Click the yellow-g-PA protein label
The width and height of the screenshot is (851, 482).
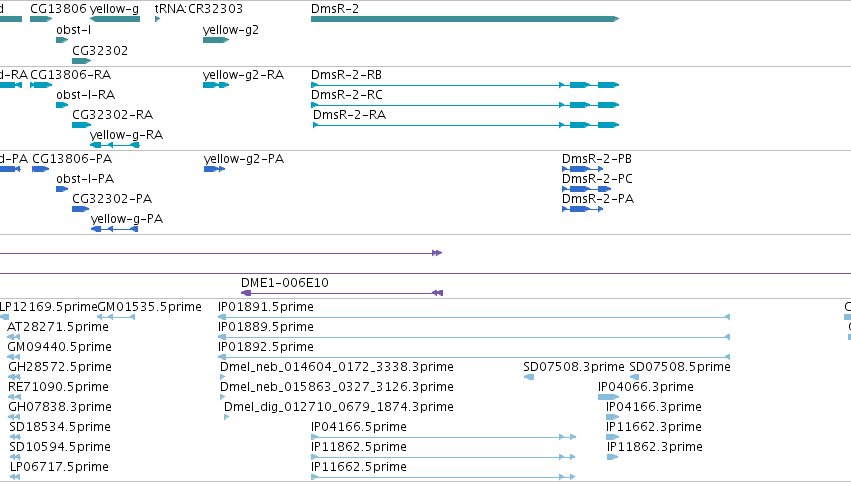coord(127,219)
